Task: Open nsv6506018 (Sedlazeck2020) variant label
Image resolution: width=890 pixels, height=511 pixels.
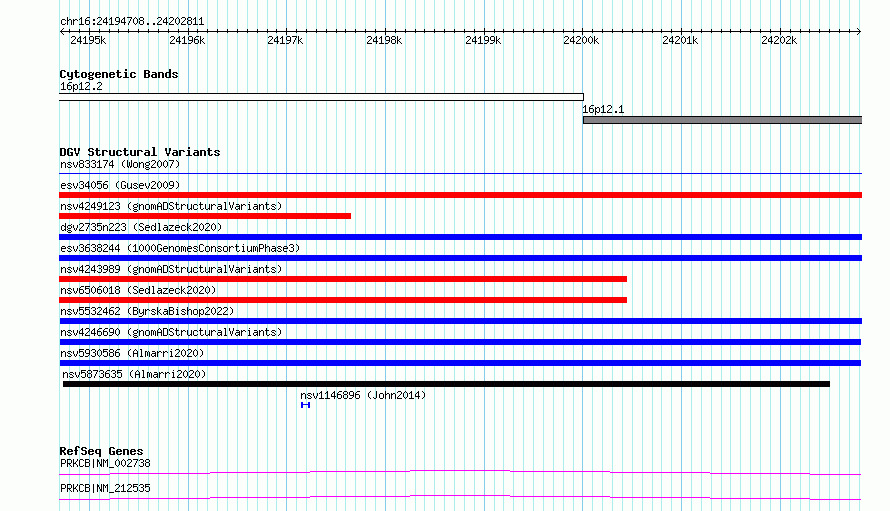Action: click(138, 291)
